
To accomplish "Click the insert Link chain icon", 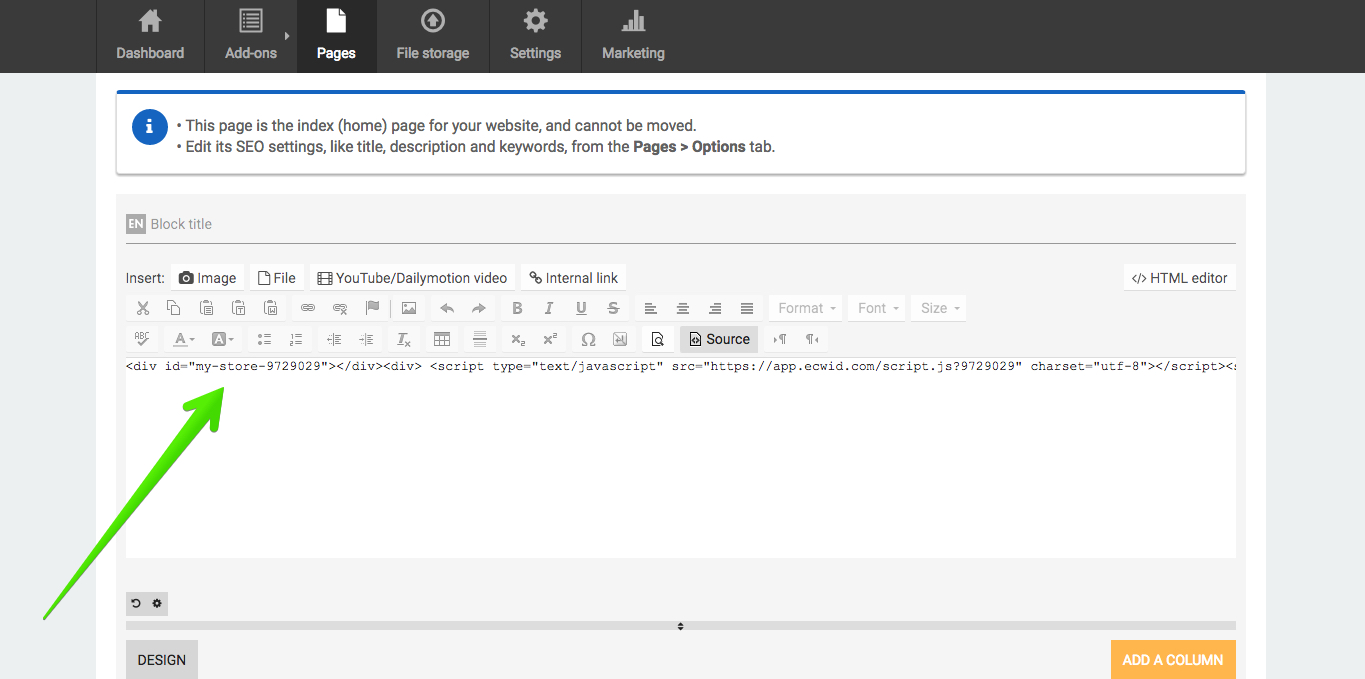I will coord(308,308).
